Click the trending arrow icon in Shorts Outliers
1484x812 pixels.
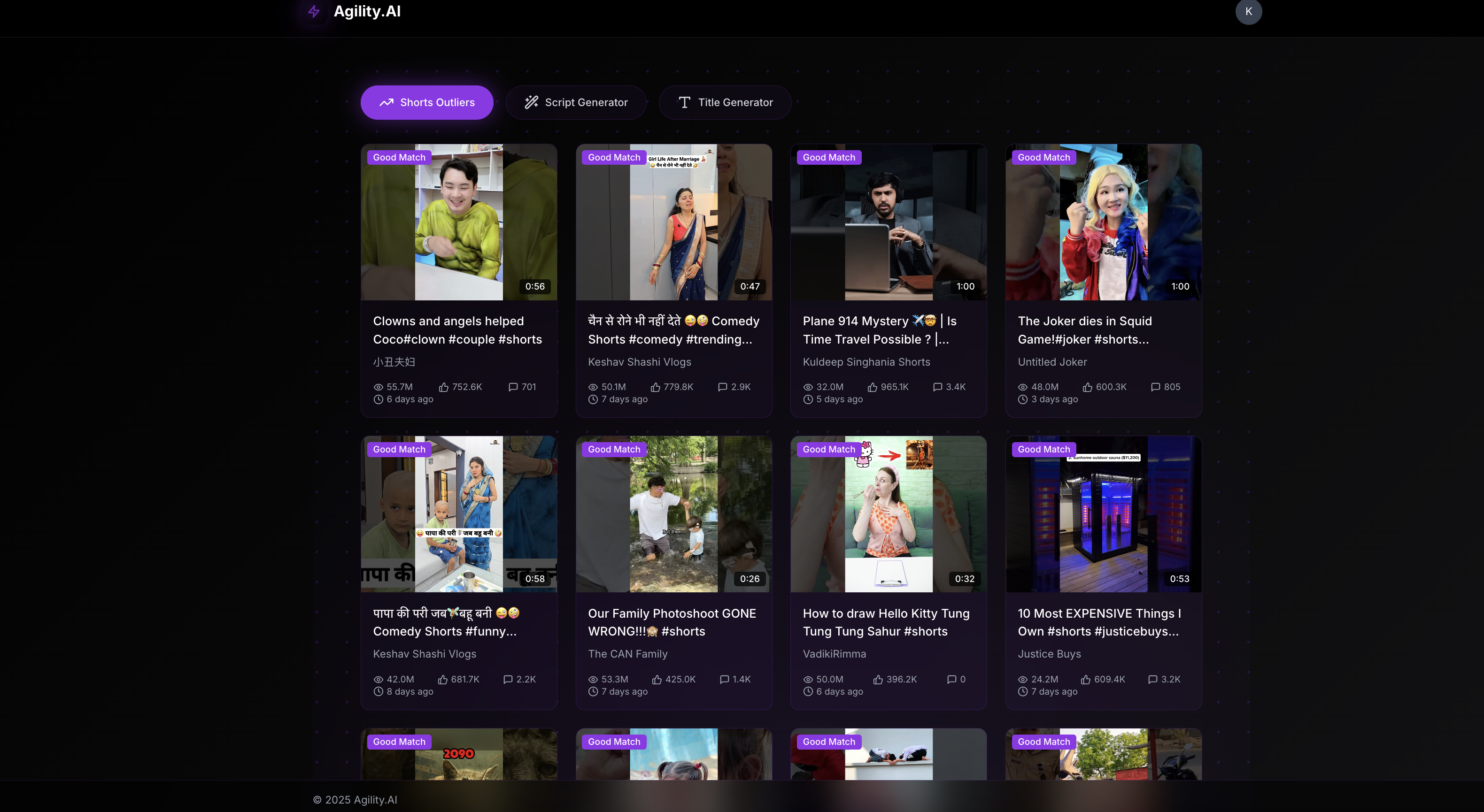386,102
